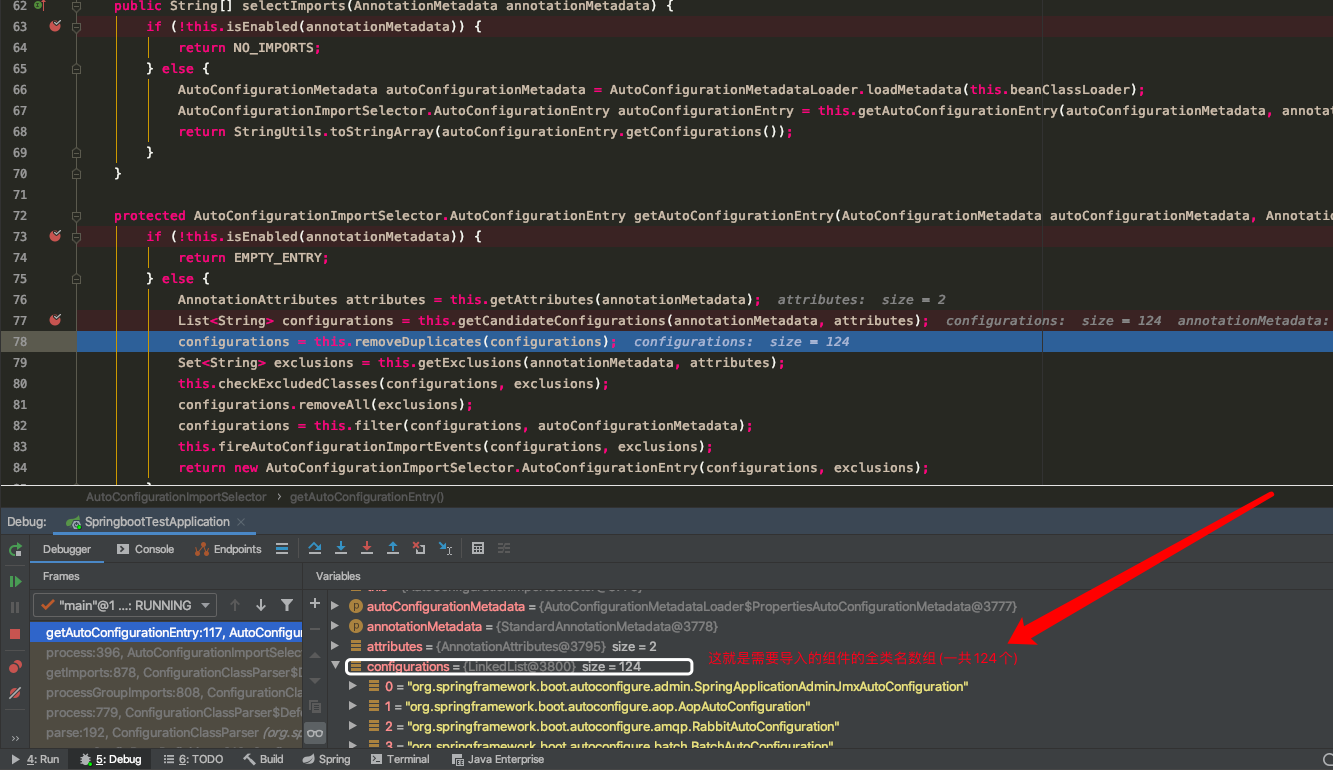Screen dimensions: 1333x770
Task: Select frame process:396 AutoConfigurationImportSelector
Action: coord(166,652)
